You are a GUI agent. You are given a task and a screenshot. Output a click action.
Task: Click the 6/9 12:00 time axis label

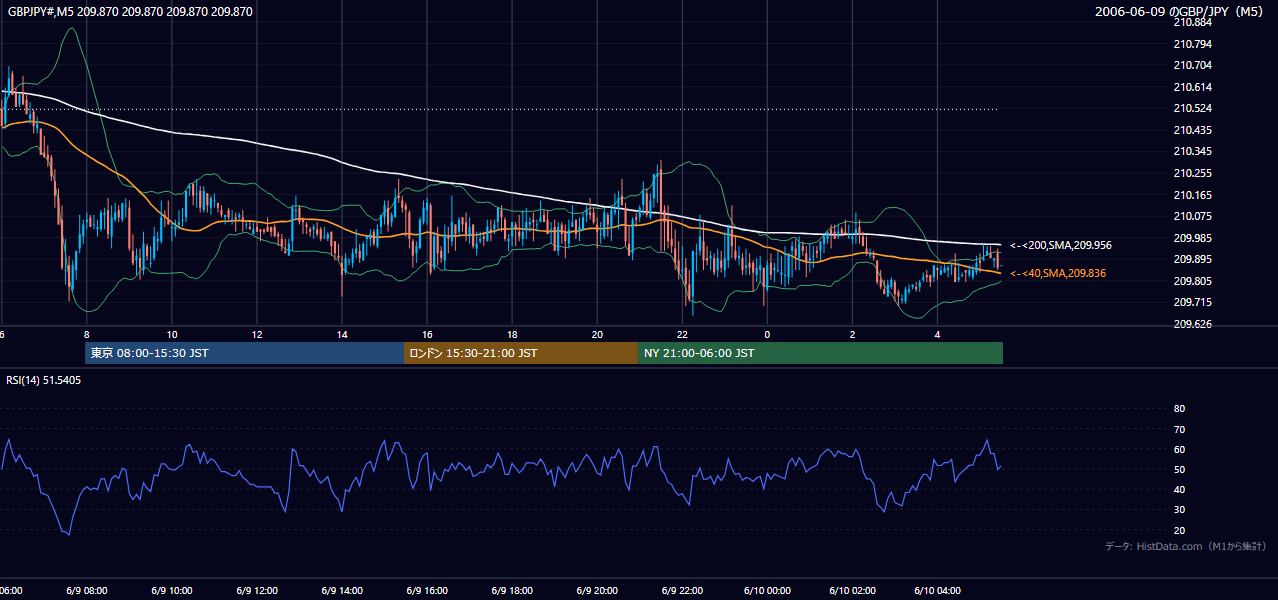[x=257, y=590]
